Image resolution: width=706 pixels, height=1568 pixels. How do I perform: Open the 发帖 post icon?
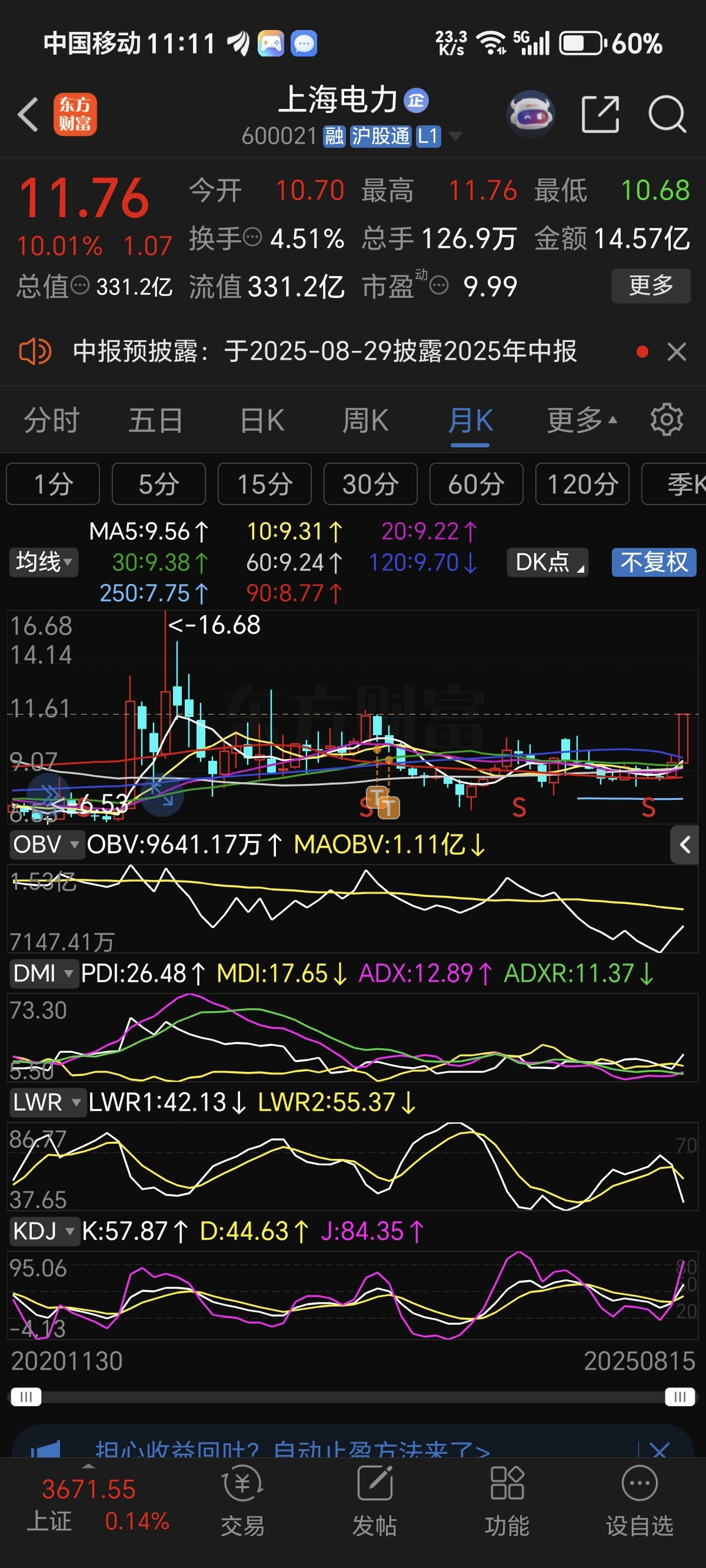(375, 1500)
